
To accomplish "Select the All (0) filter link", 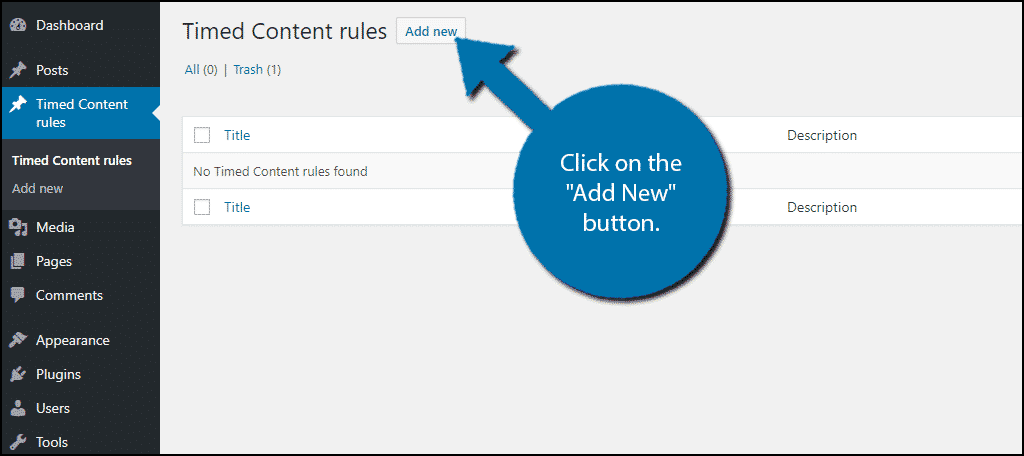I will [201, 69].
